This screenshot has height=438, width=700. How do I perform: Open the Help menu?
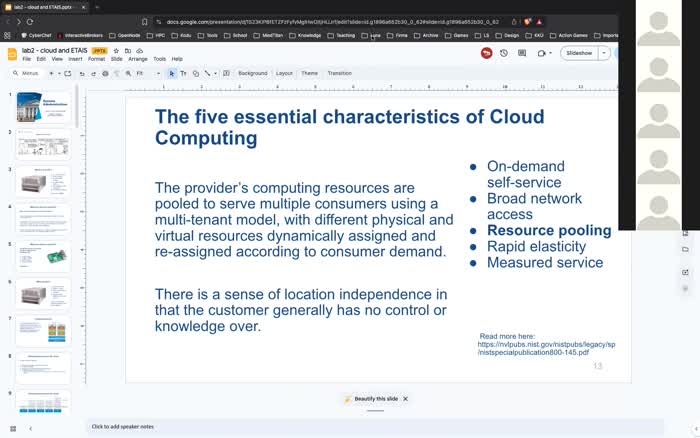(x=177, y=59)
